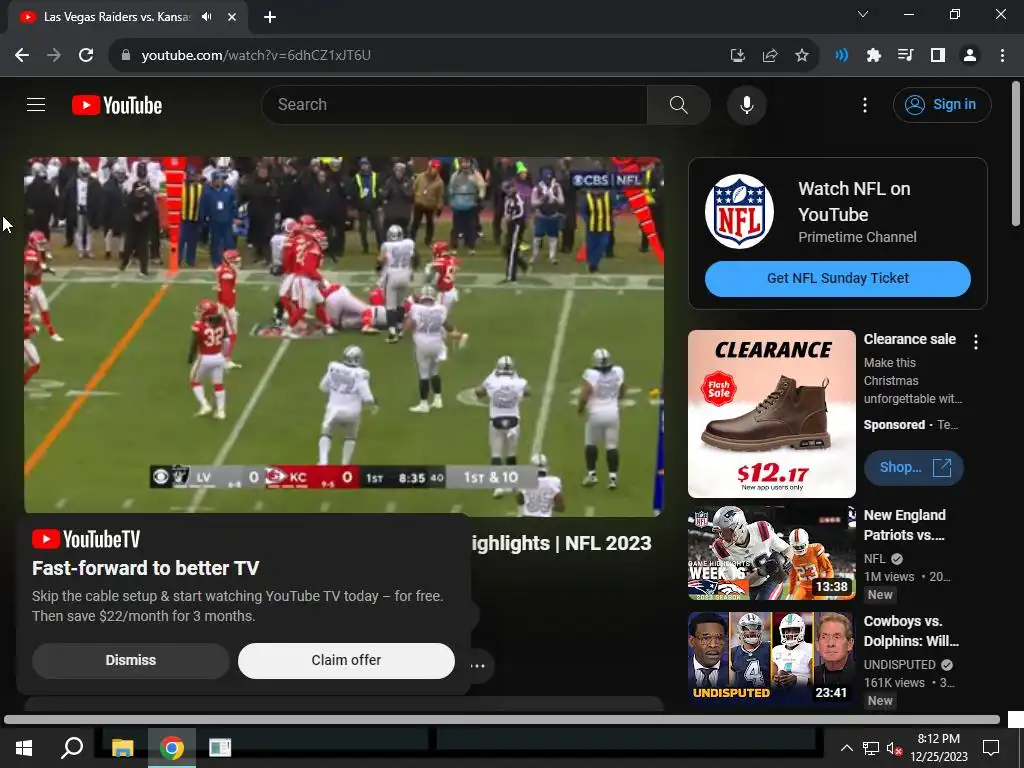Close the Las Vegas Raiders tab
Viewport: 1024px width, 768px height.
[x=232, y=17]
